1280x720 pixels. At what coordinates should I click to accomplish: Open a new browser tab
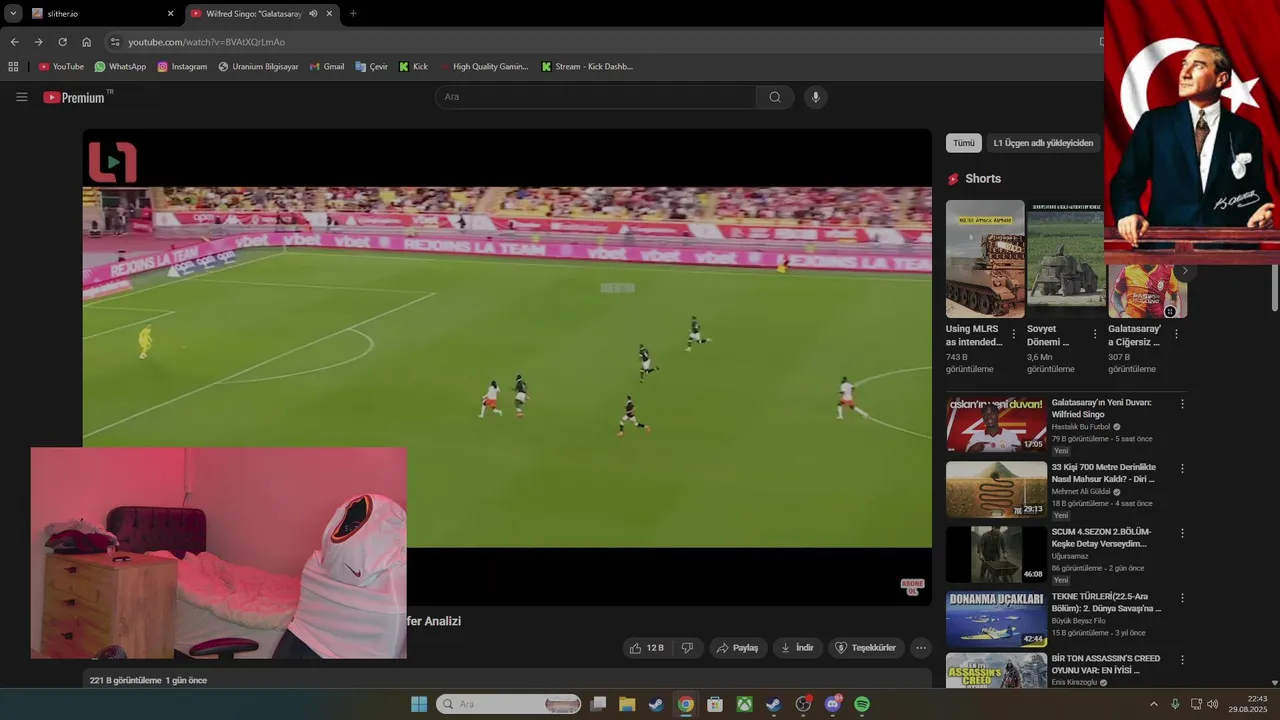[353, 13]
